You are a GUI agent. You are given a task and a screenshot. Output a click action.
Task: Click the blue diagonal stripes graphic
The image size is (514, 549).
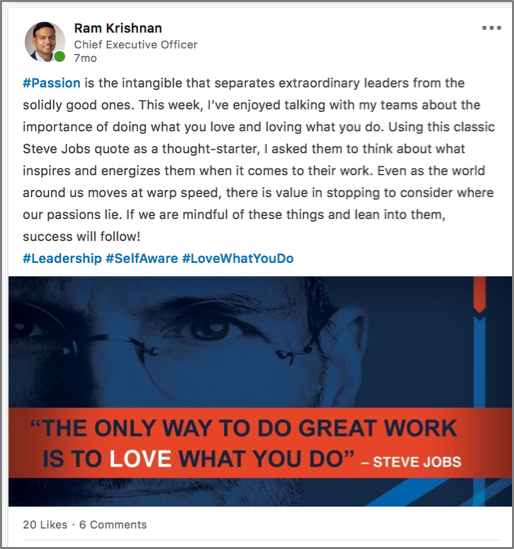point(438,492)
